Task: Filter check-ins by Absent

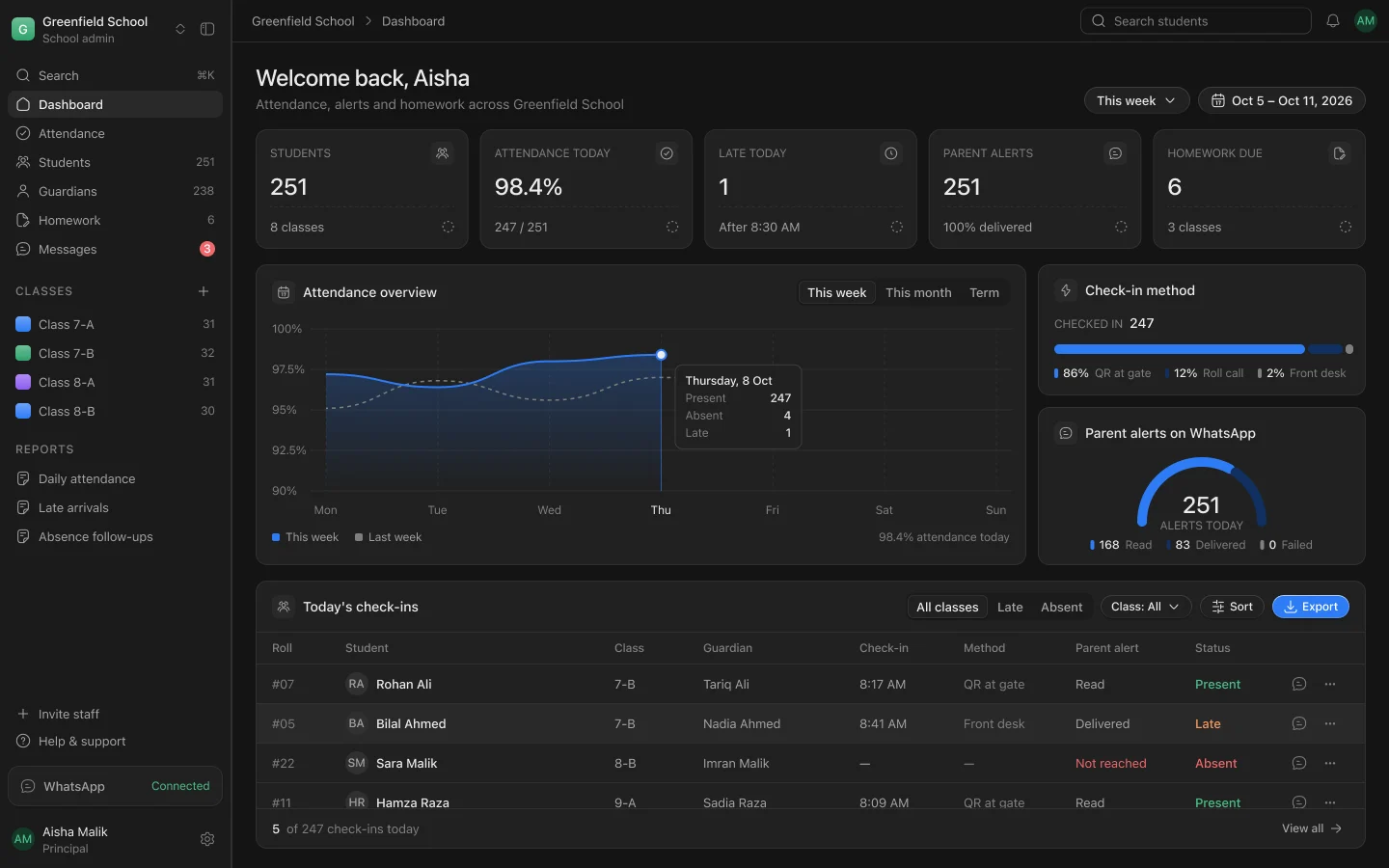Action: click(x=1061, y=607)
